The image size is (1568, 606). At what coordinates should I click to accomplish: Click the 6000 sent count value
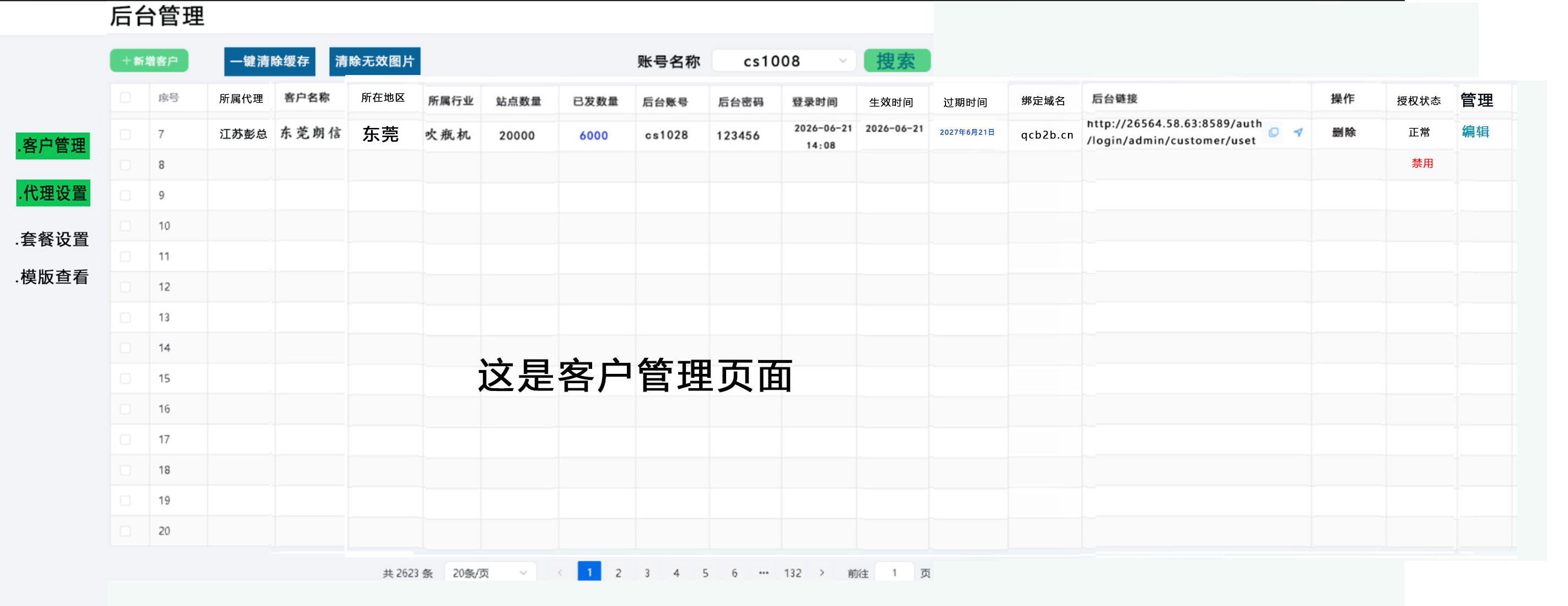click(x=593, y=135)
